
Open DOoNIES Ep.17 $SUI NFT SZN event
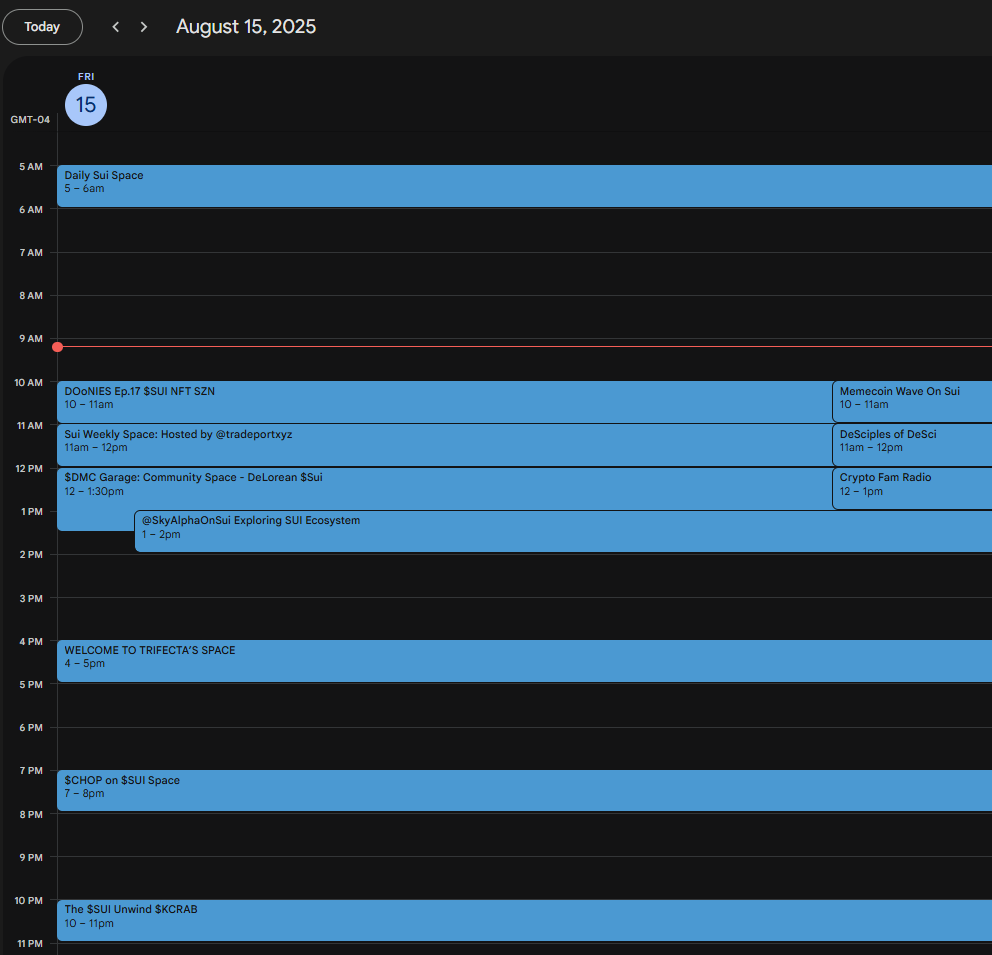445,402
